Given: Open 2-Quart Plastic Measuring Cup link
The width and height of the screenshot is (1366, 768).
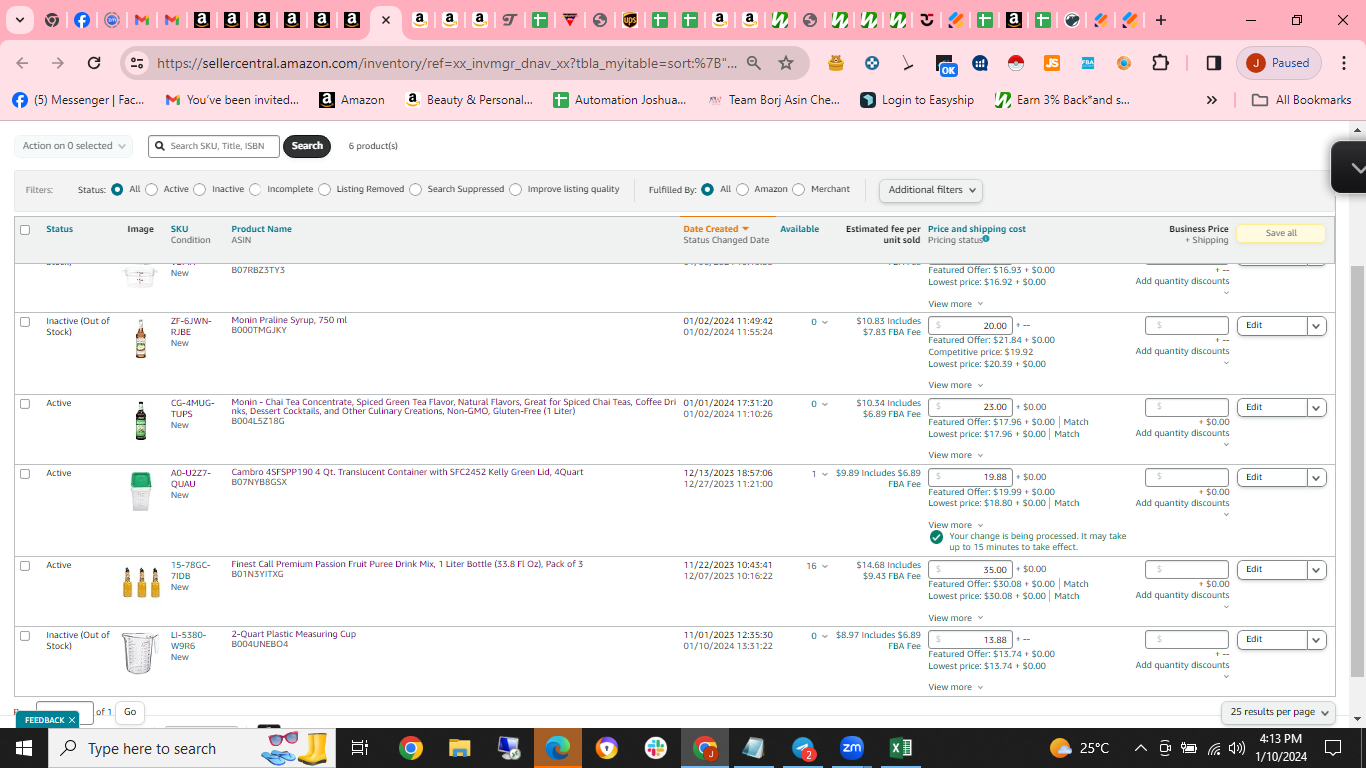Looking at the screenshot, I should (293, 634).
